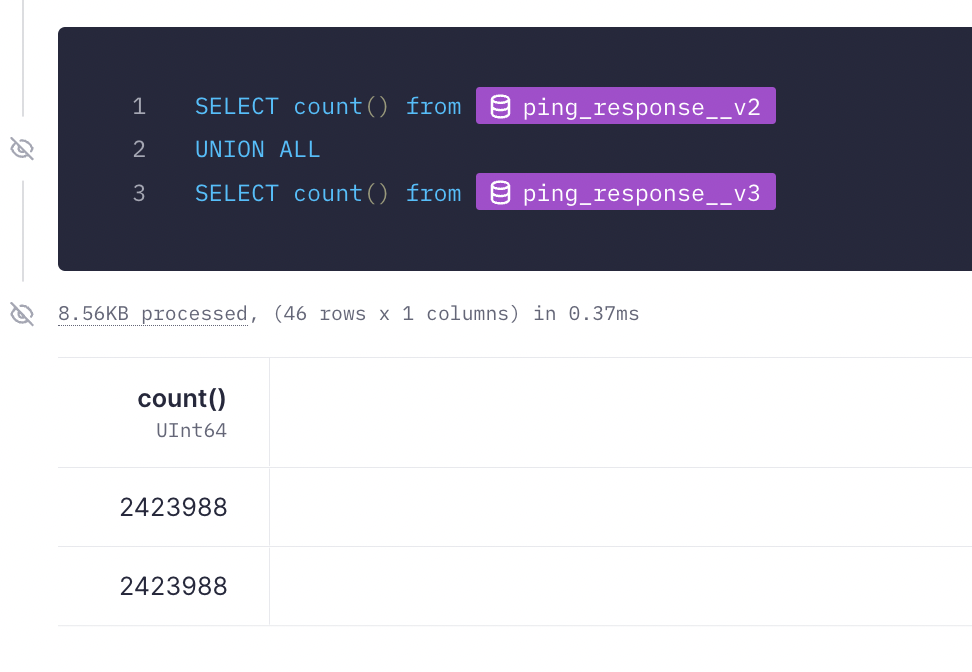Click the purple ping_response__v2 highlight swatch
972x672 pixels.
(625, 105)
